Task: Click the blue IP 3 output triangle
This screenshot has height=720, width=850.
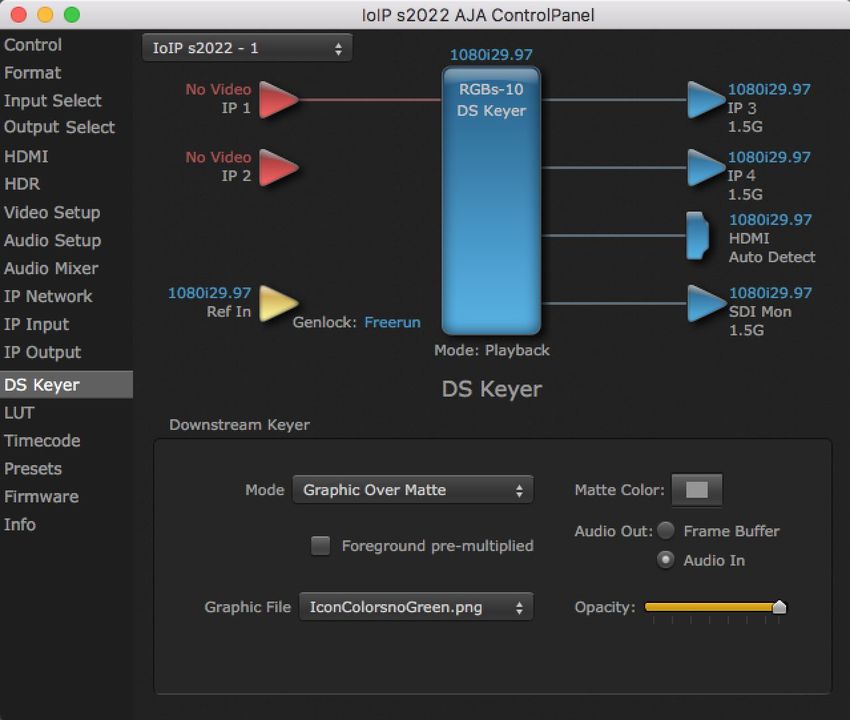Action: pyautogui.click(x=706, y=100)
